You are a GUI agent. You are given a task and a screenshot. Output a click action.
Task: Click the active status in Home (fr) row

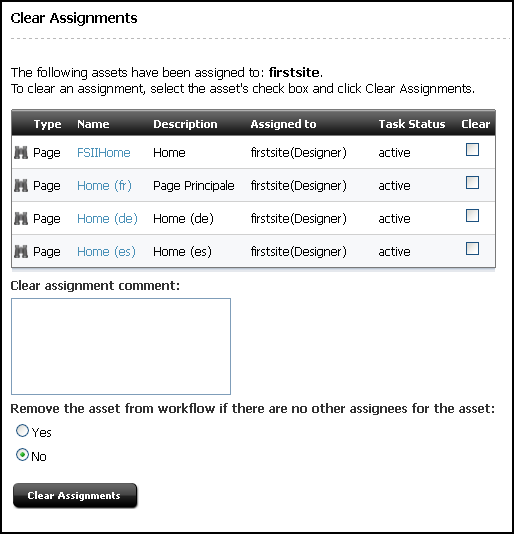coord(394,186)
